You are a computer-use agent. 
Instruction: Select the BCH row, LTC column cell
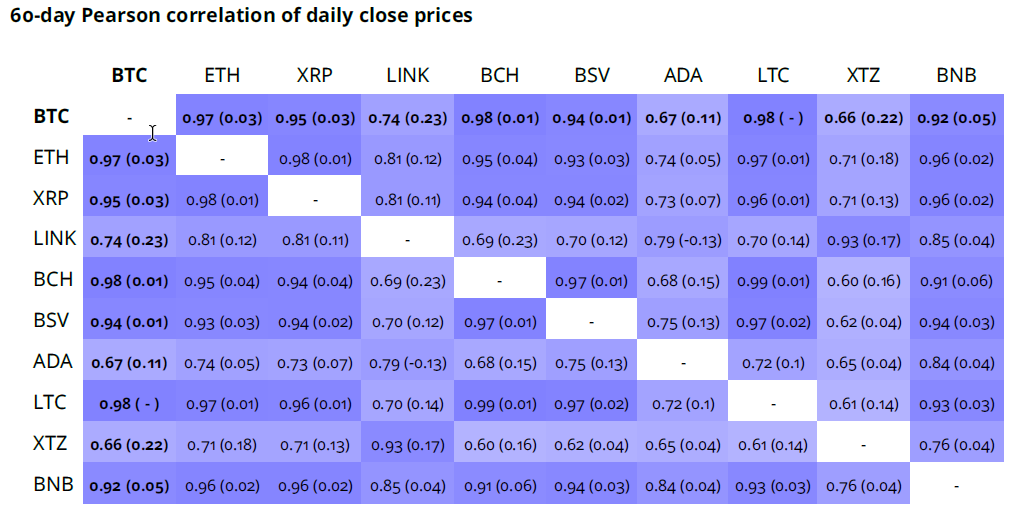pyautogui.click(x=773, y=281)
